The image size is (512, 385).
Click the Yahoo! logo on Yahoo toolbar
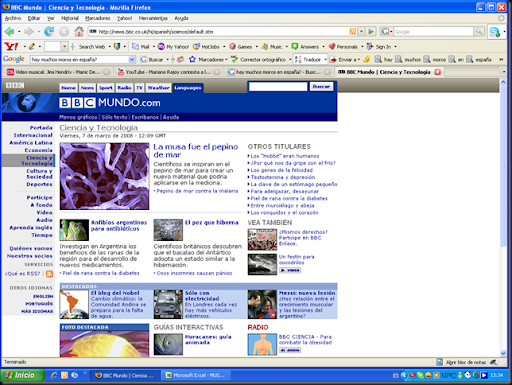11,46
